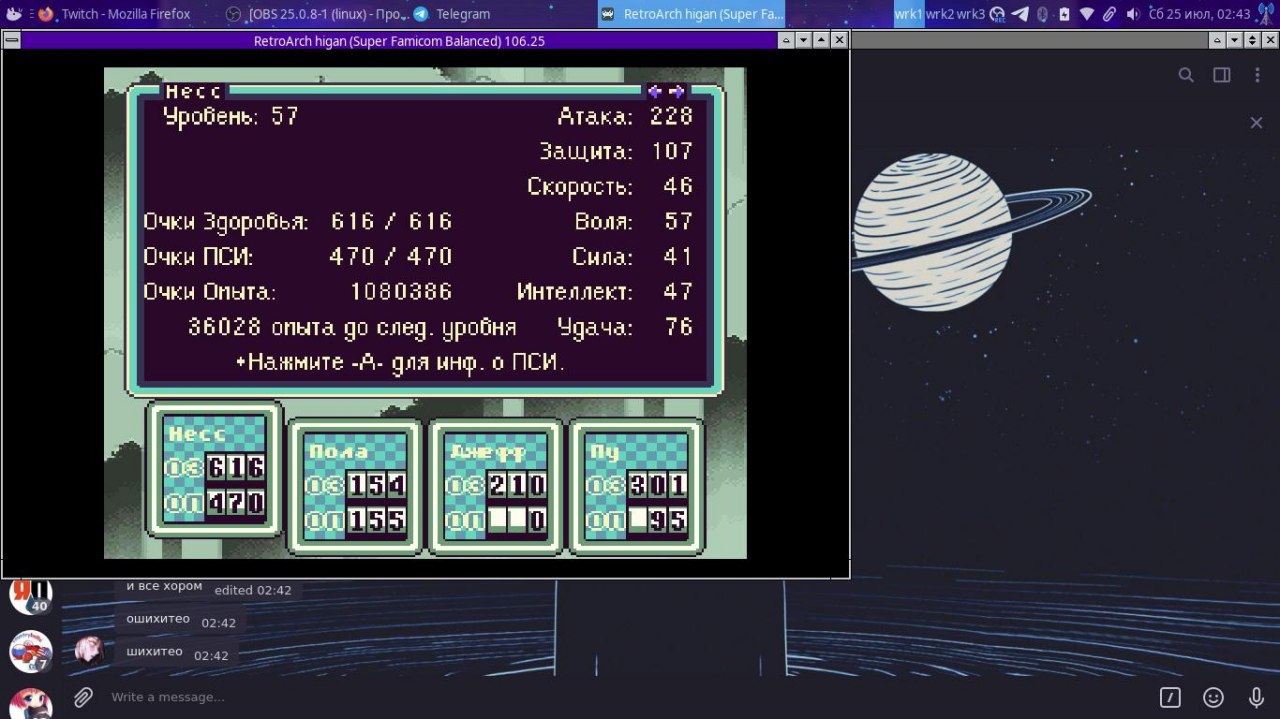1280x719 pixels.
Task: Click the 'Воля: 57' stat
Action: click(x=634, y=221)
